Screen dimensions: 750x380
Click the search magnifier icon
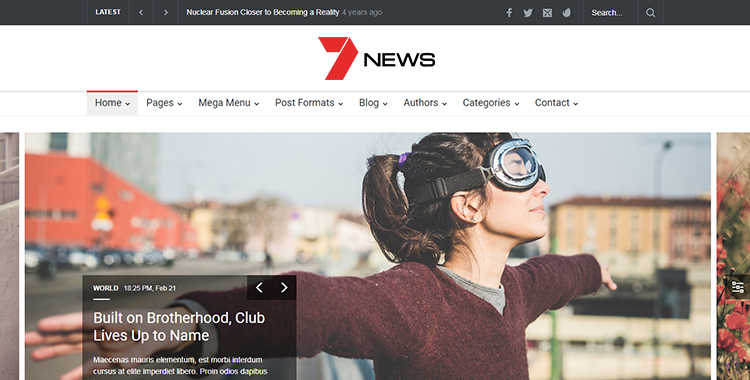(x=651, y=12)
